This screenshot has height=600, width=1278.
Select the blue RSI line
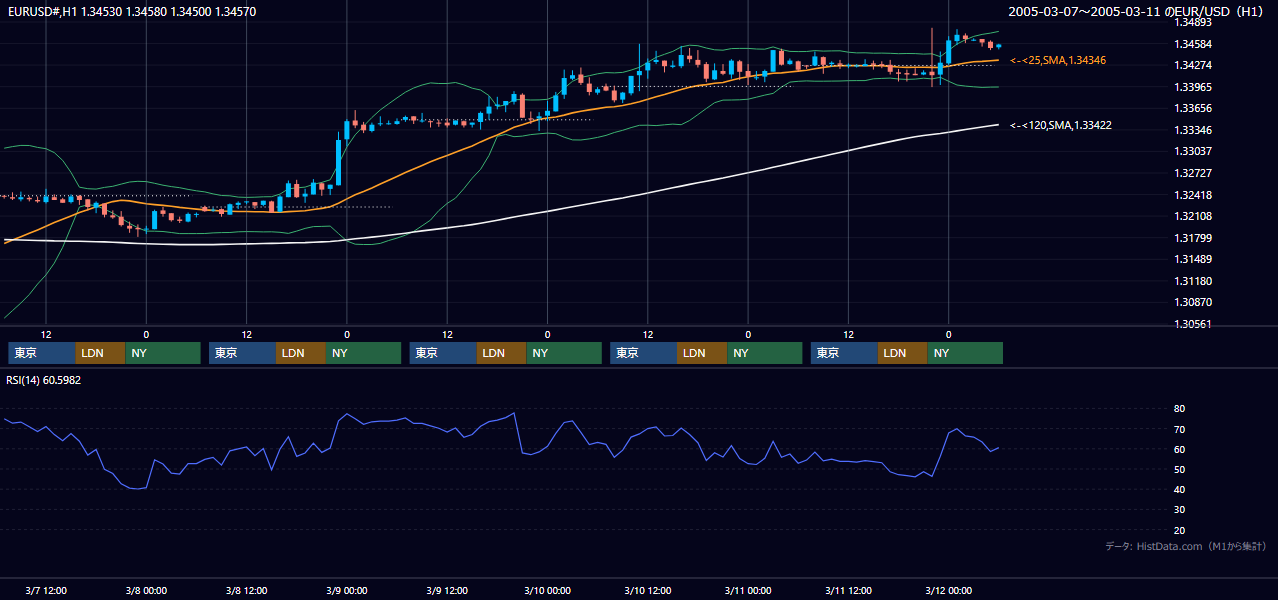click(500, 420)
